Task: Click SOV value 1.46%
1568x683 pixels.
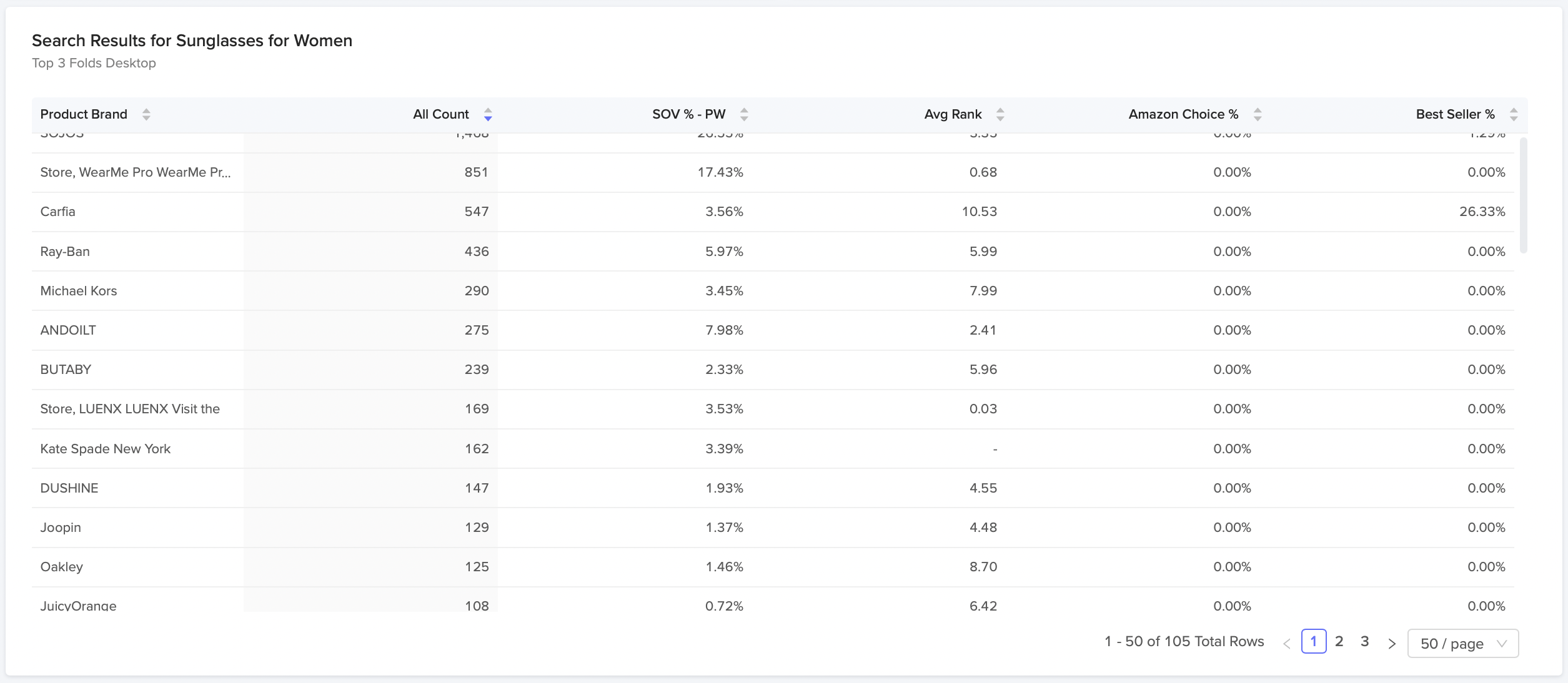Action: 724,567
